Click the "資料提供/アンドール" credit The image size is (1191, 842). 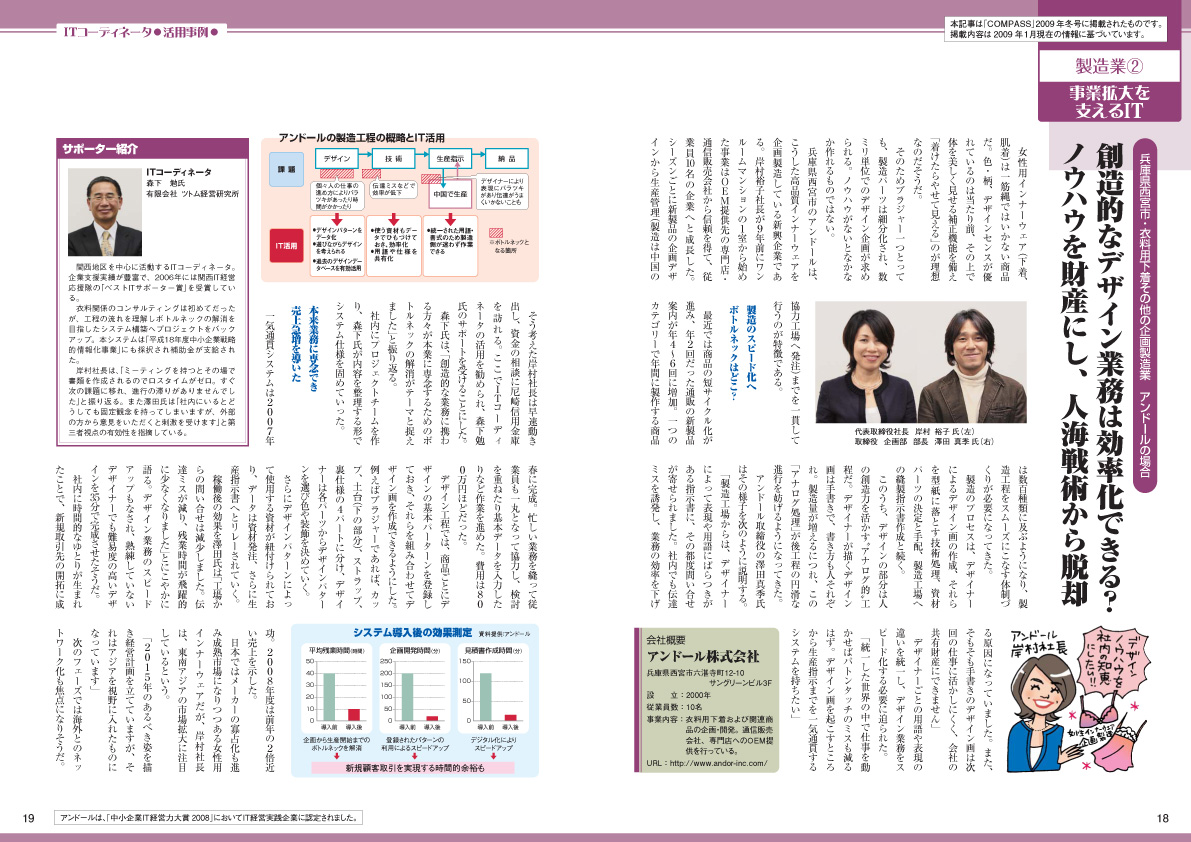pyautogui.click(x=504, y=633)
